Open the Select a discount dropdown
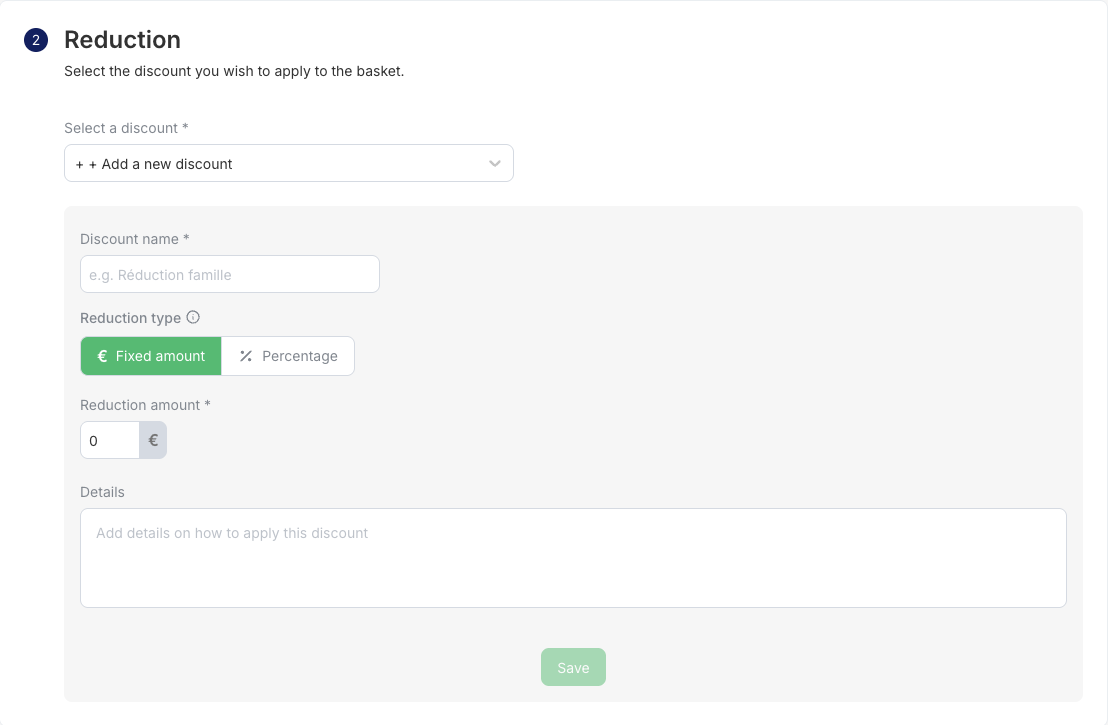1108x725 pixels. (288, 164)
